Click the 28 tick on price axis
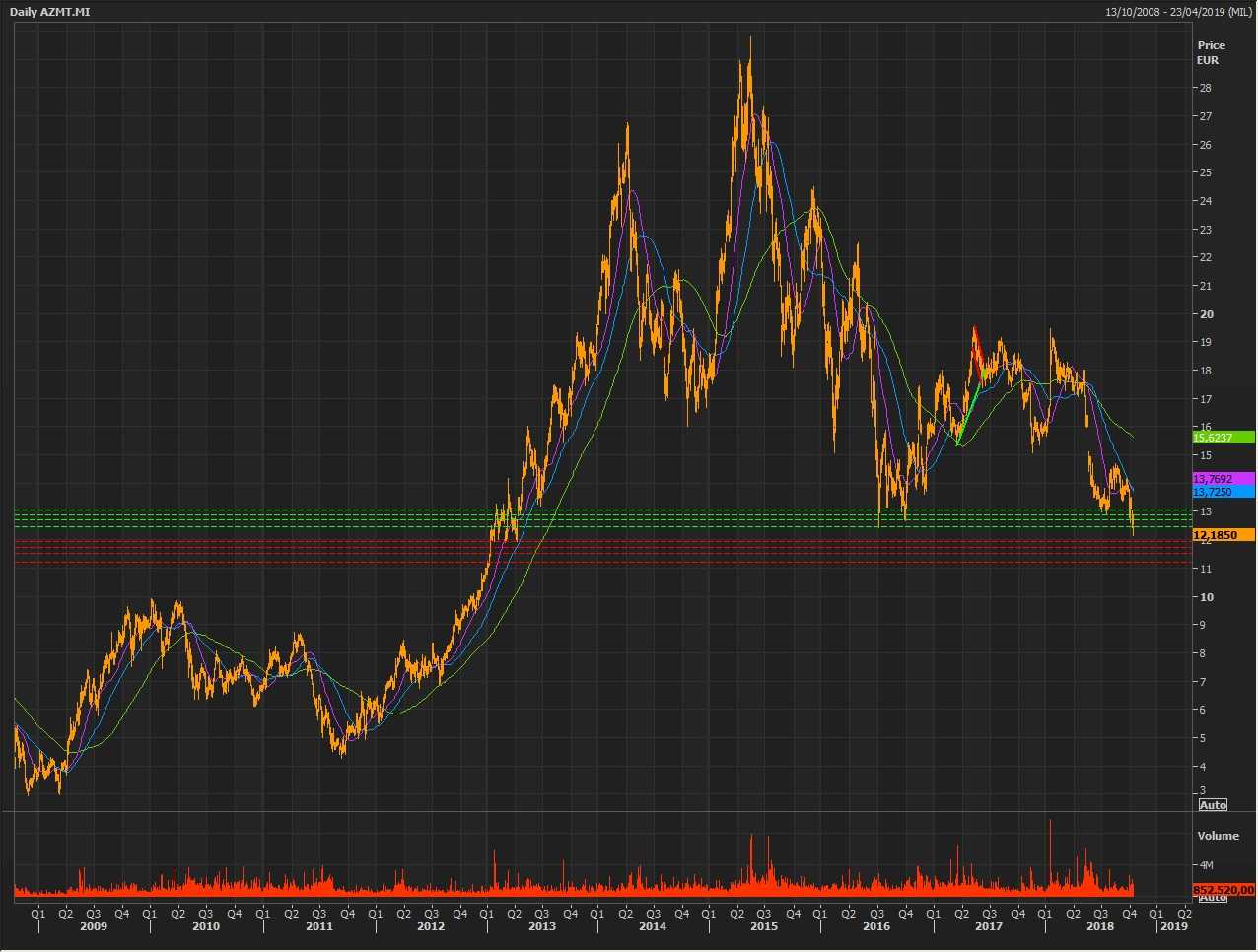The width and height of the screenshot is (1258, 952). pos(1204,88)
